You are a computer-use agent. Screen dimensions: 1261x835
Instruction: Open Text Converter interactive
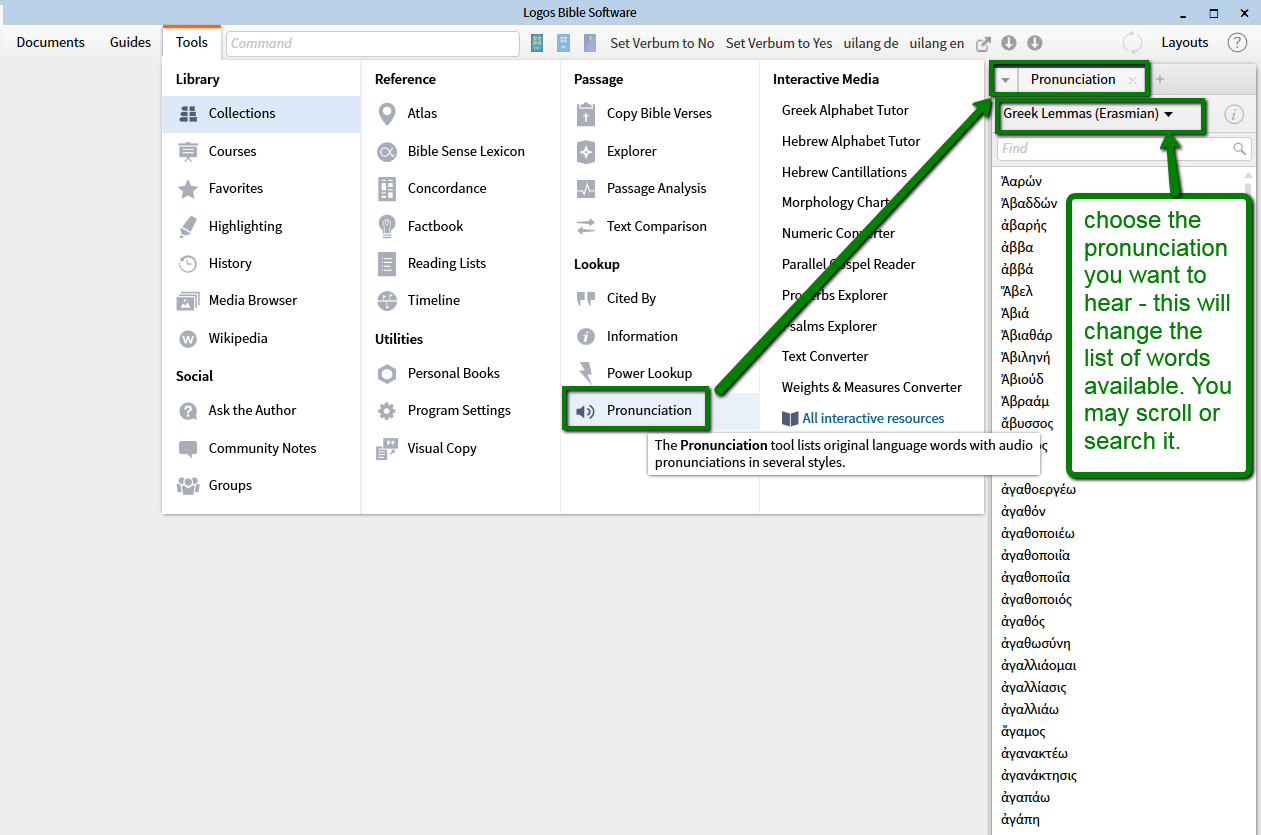point(825,356)
